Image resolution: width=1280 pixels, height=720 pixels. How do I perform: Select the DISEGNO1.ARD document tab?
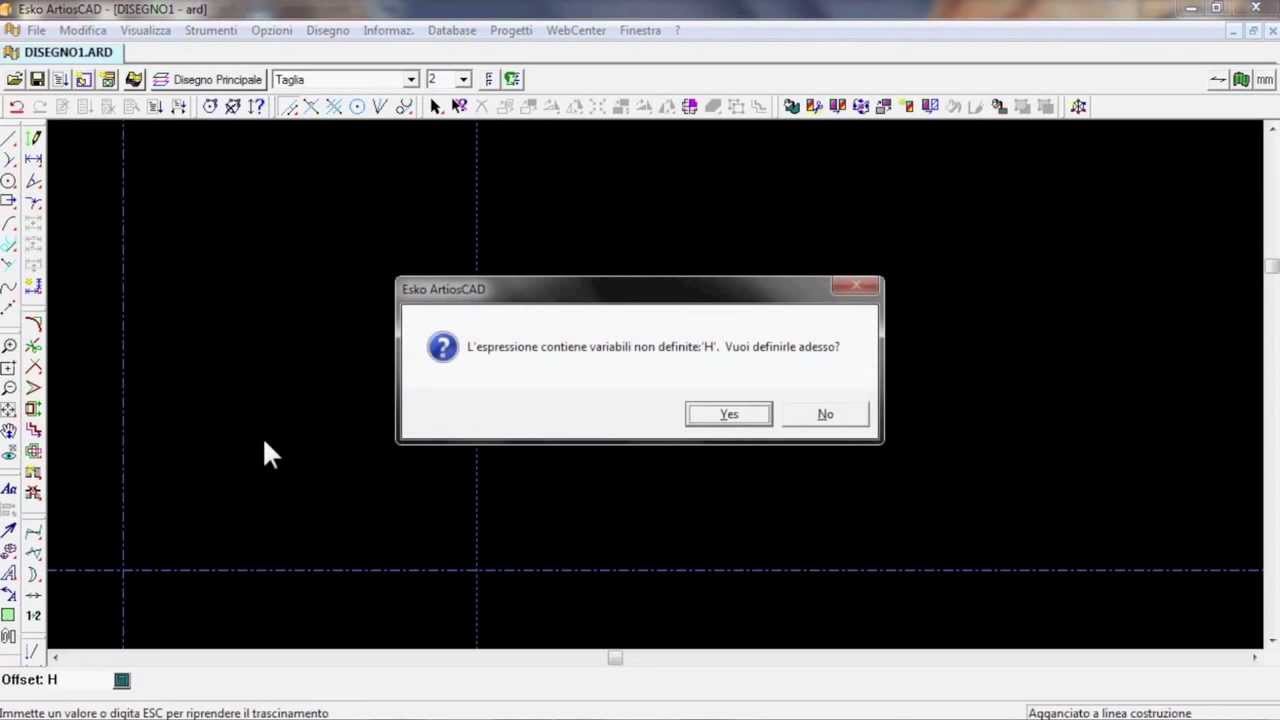(60, 52)
